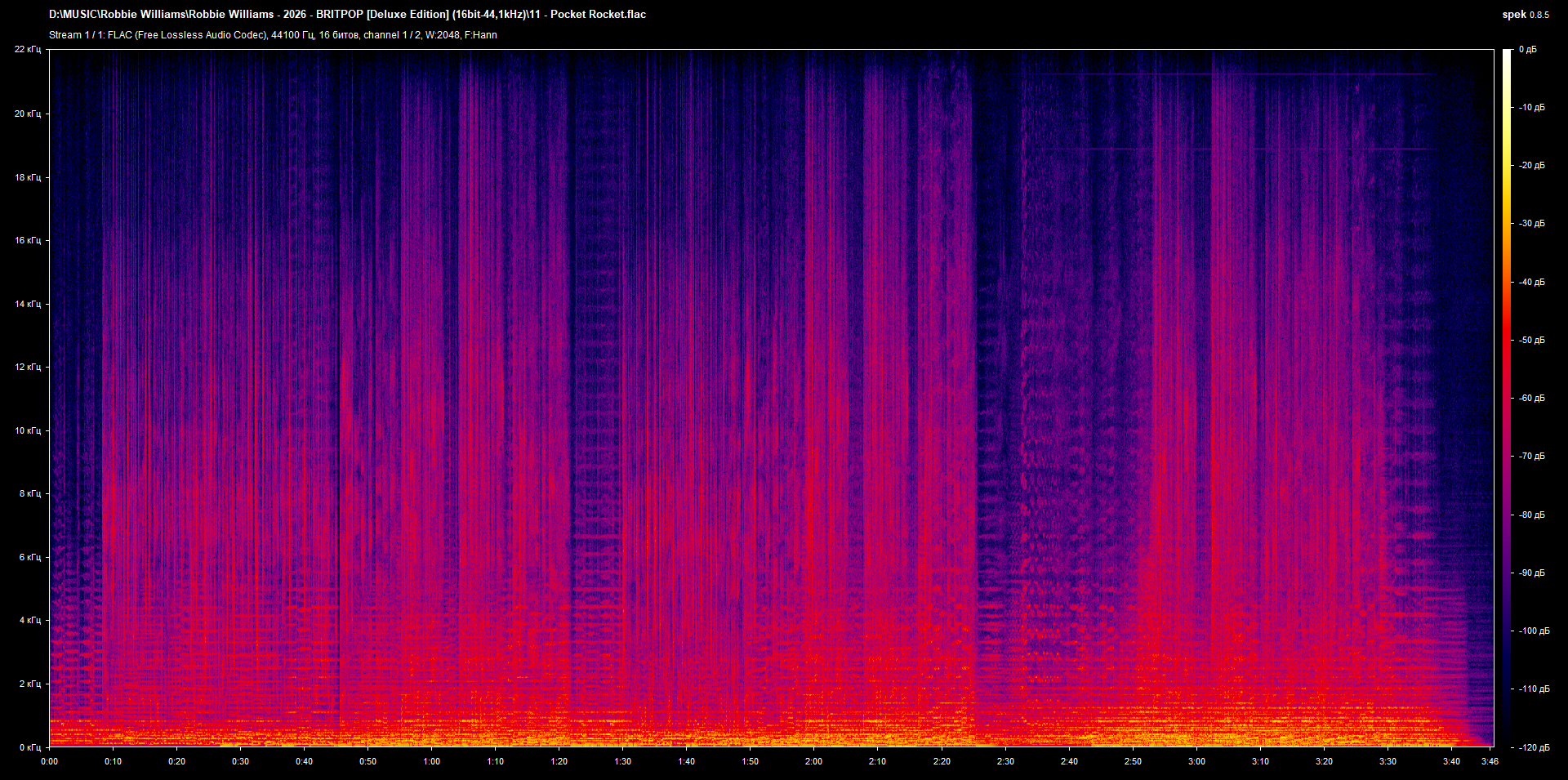This screenshot has width=1568, height=780.
Task: Click the 0 дБ level scale label
Action: [1527, 50]
